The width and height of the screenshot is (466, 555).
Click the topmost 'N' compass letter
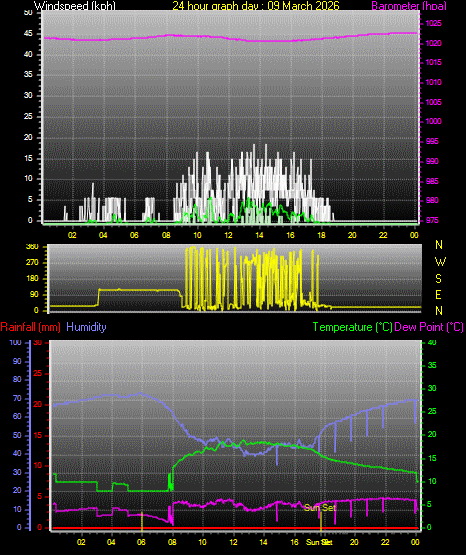pos(439,245)
